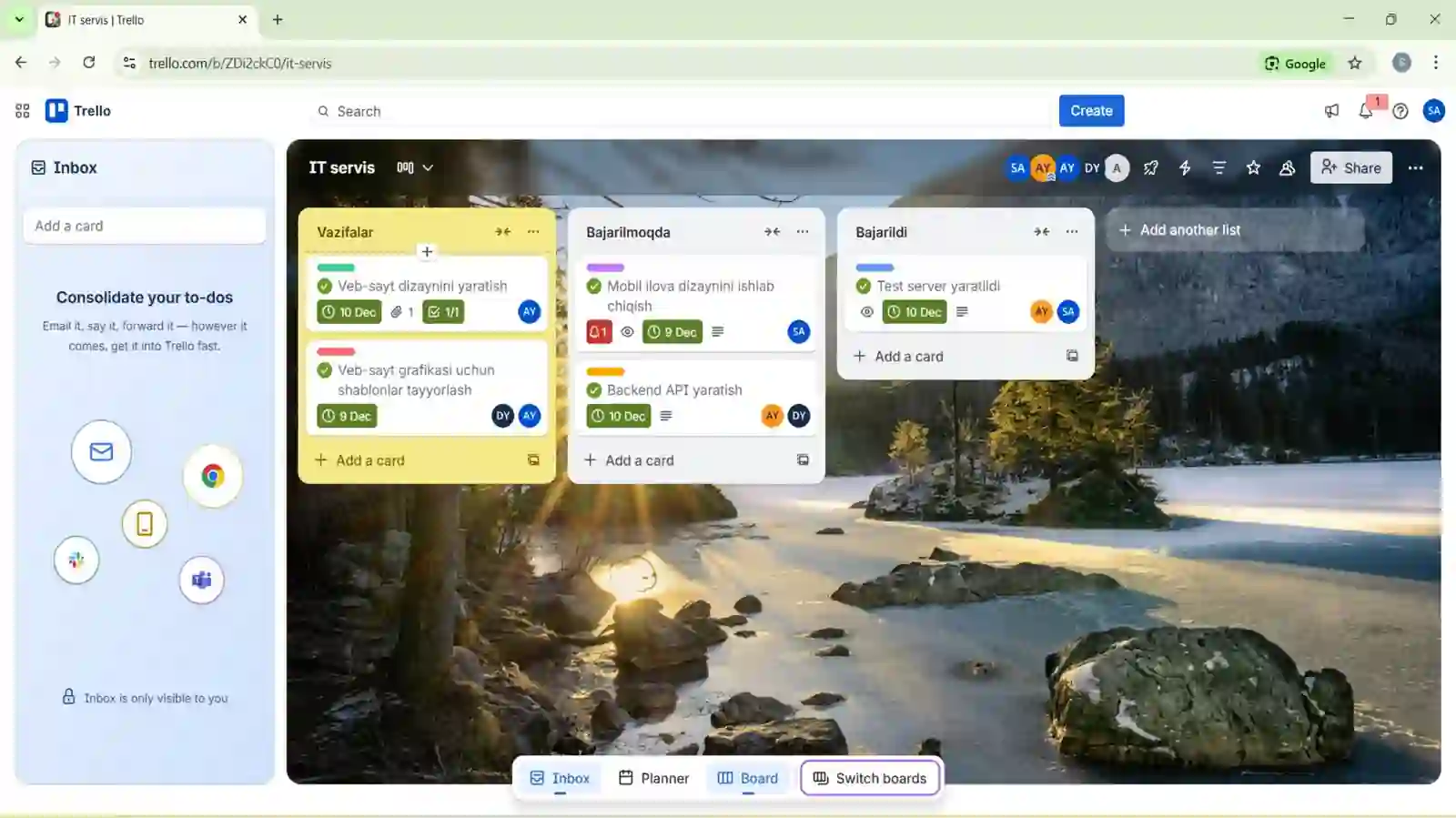Select the Inbox tab in bottom bar
1456x818 pixels.
click(x=560, y=778)
